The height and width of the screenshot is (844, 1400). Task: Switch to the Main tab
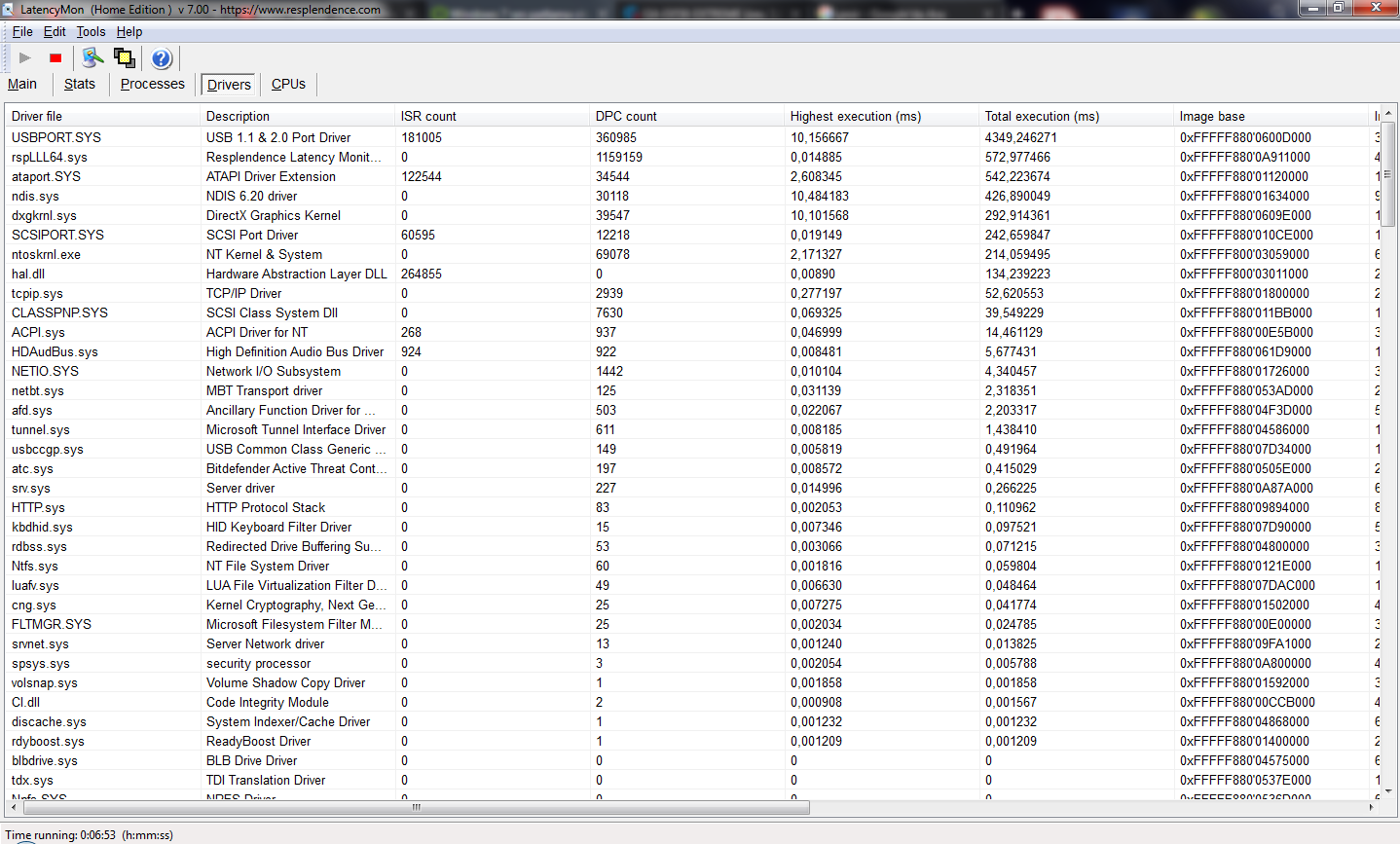22,85
